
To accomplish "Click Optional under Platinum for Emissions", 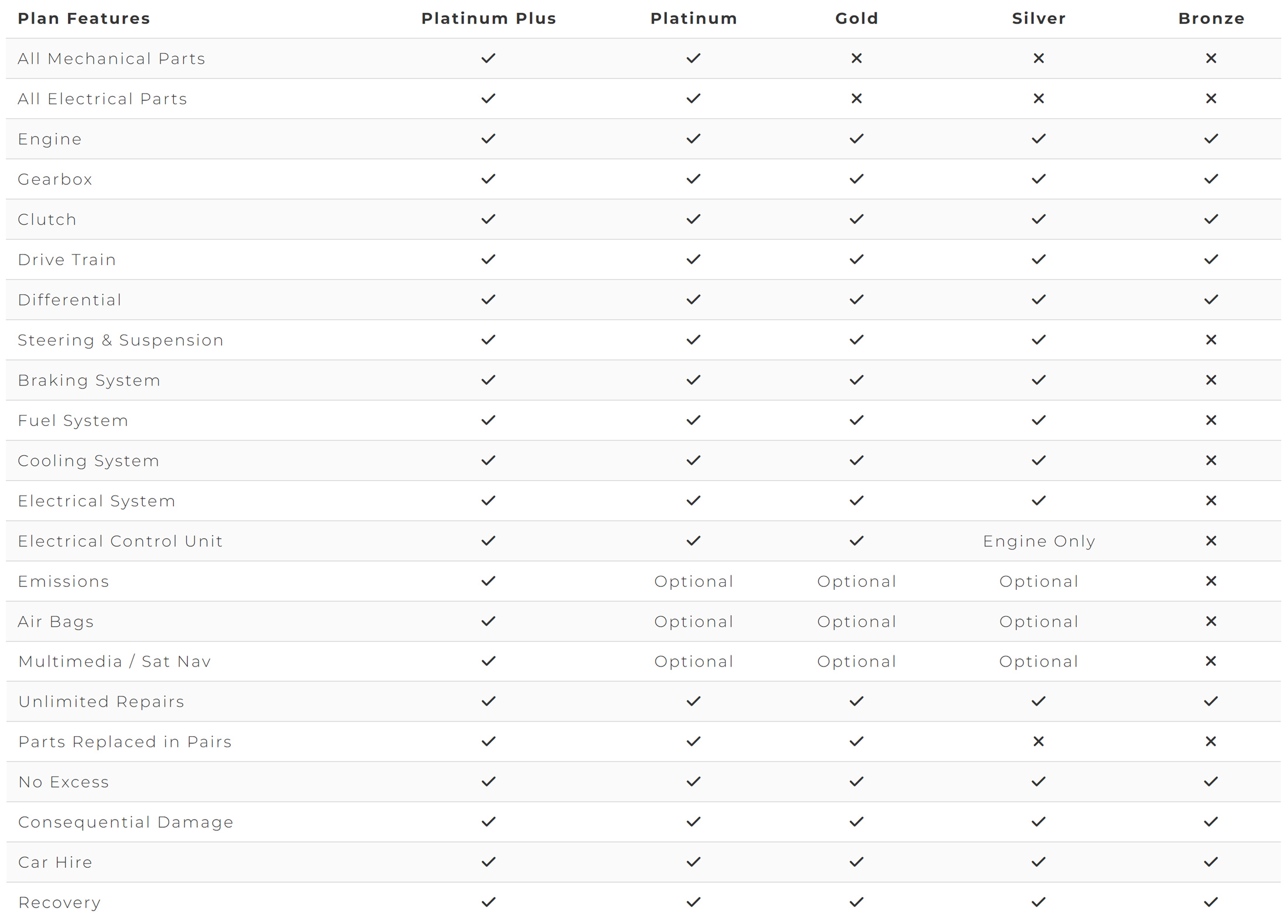I will (x=694, y=582).
